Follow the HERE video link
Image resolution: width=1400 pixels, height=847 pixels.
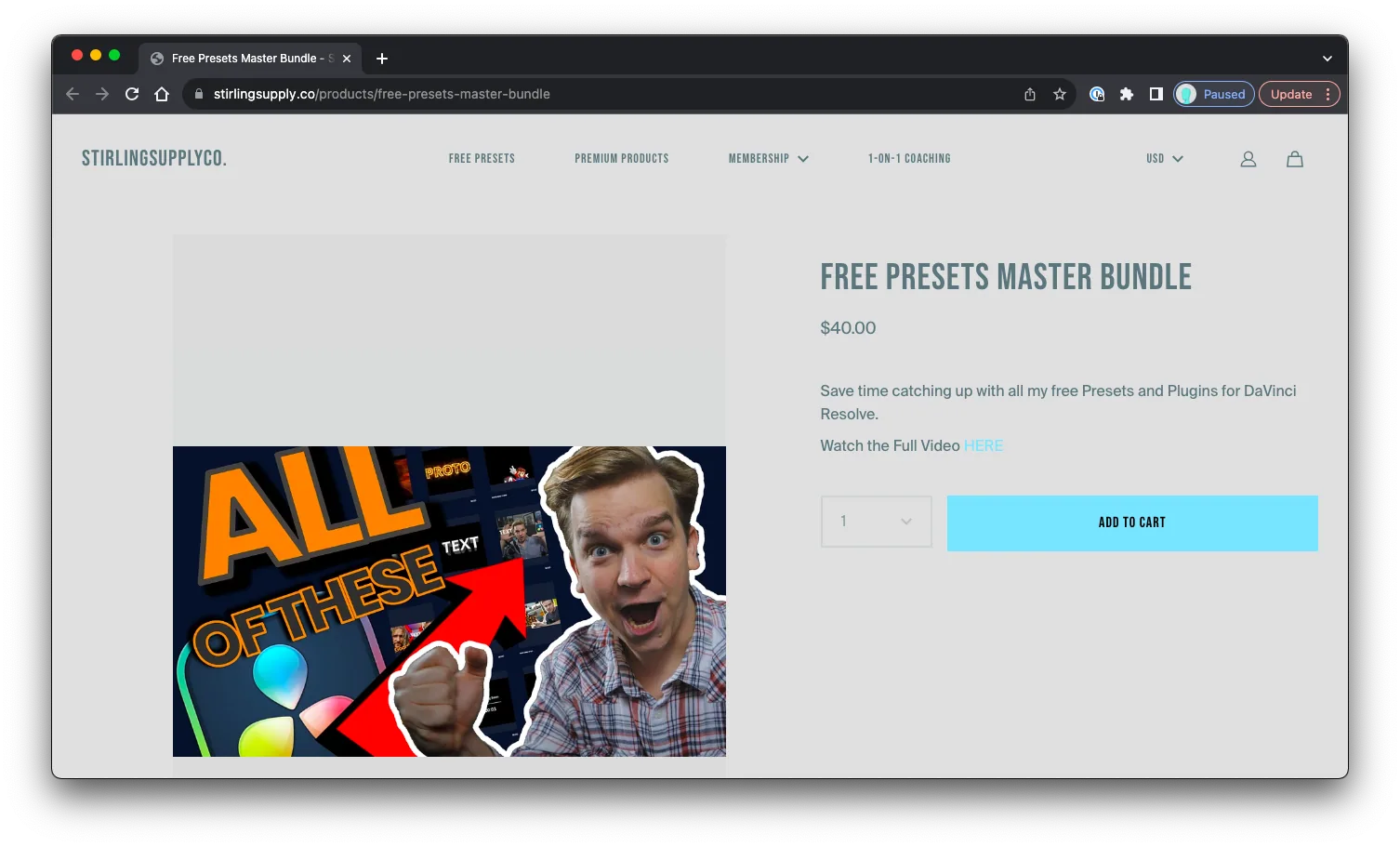[x=984, y=446]
